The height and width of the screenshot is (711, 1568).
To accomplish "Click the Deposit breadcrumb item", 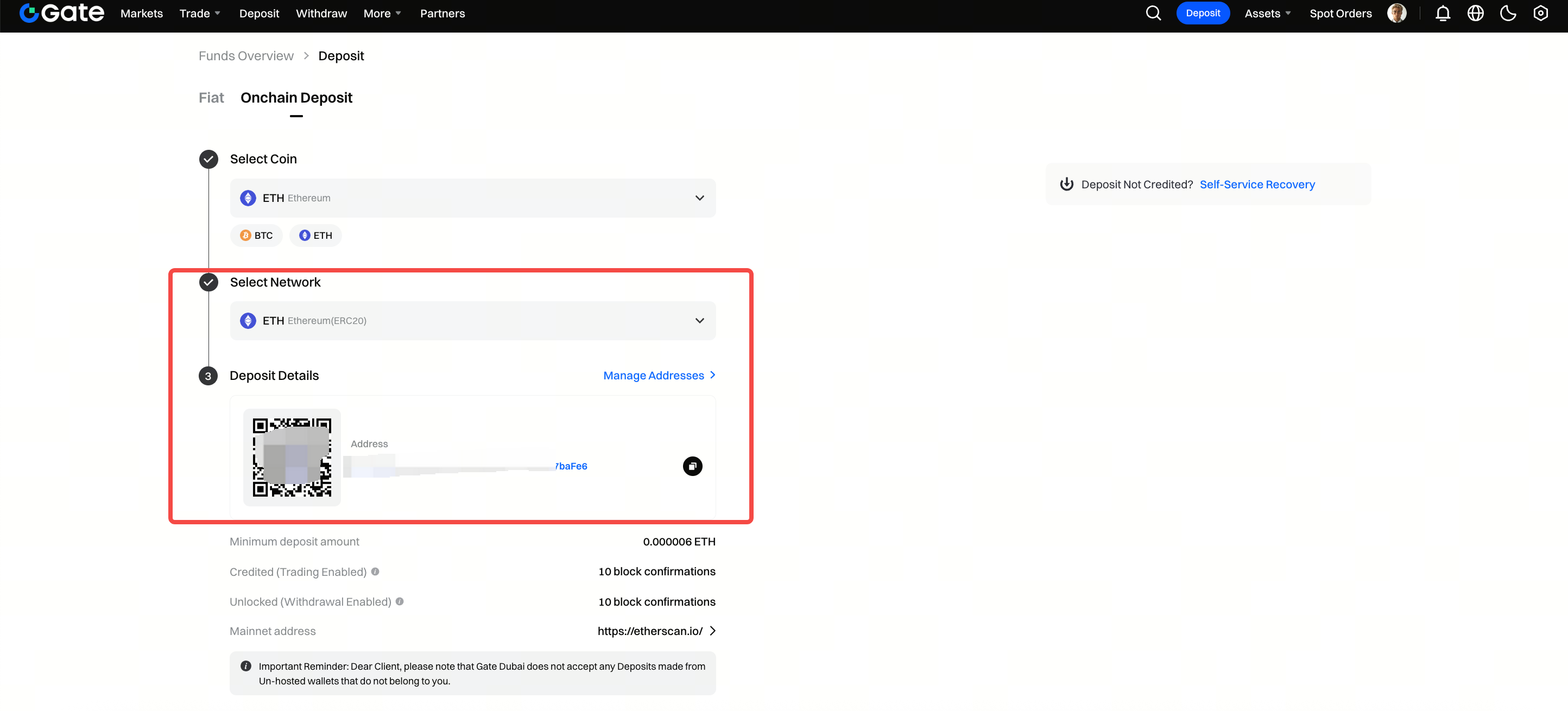I will (341, 56).
